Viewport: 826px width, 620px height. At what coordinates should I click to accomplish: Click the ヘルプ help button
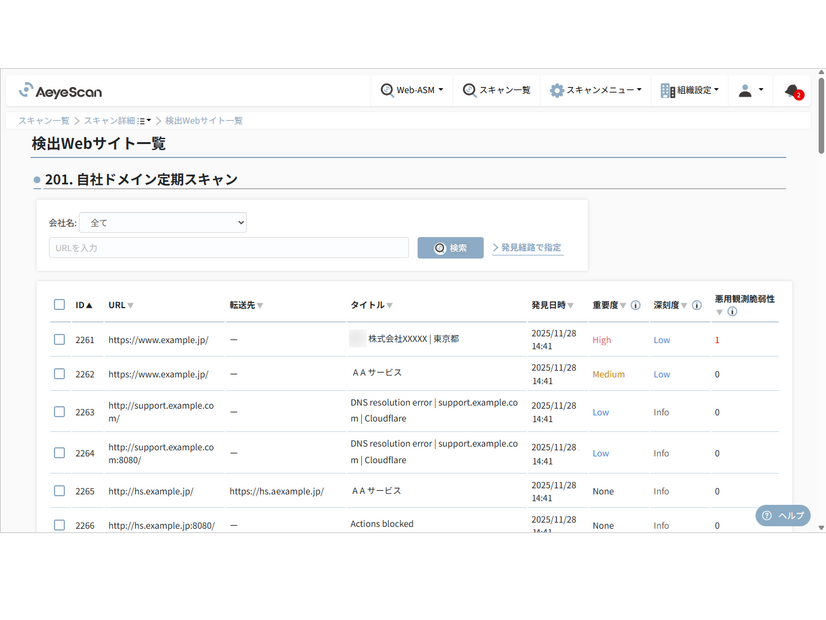pos(782,515)
